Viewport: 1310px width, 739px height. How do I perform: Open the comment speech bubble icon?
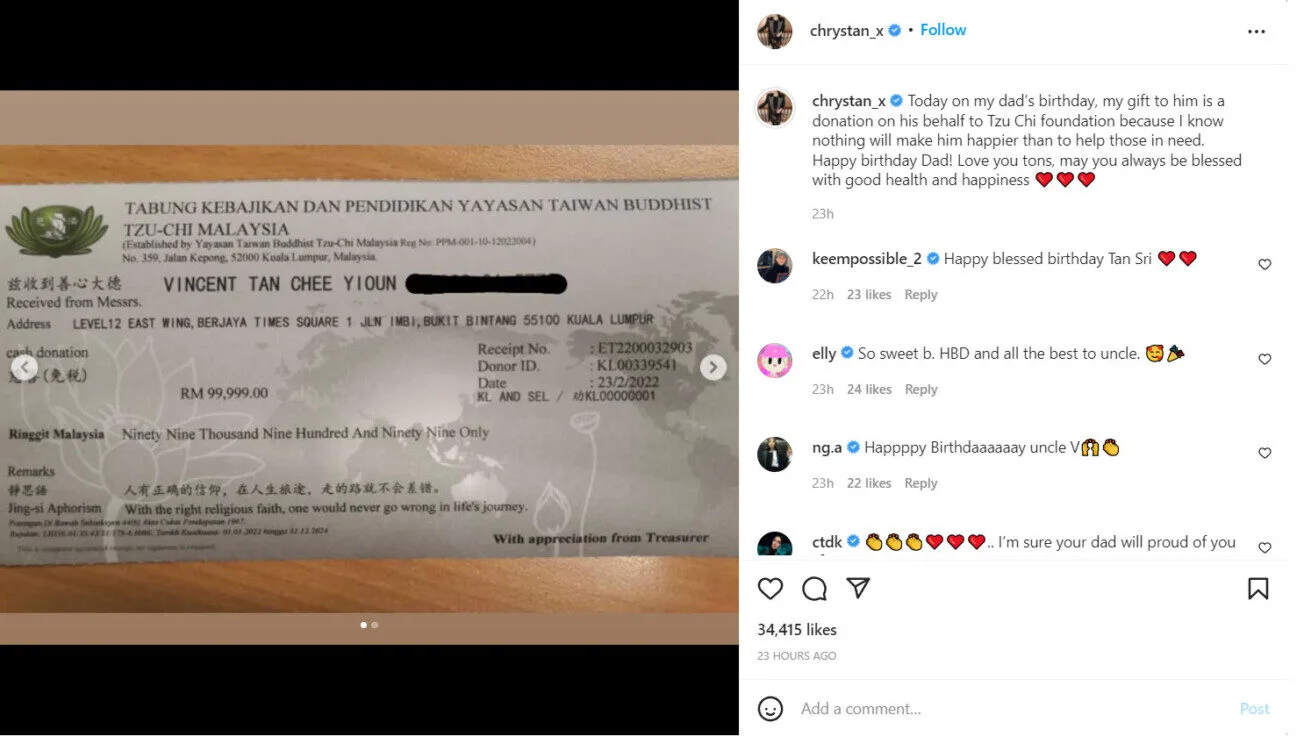pos(814,589)
